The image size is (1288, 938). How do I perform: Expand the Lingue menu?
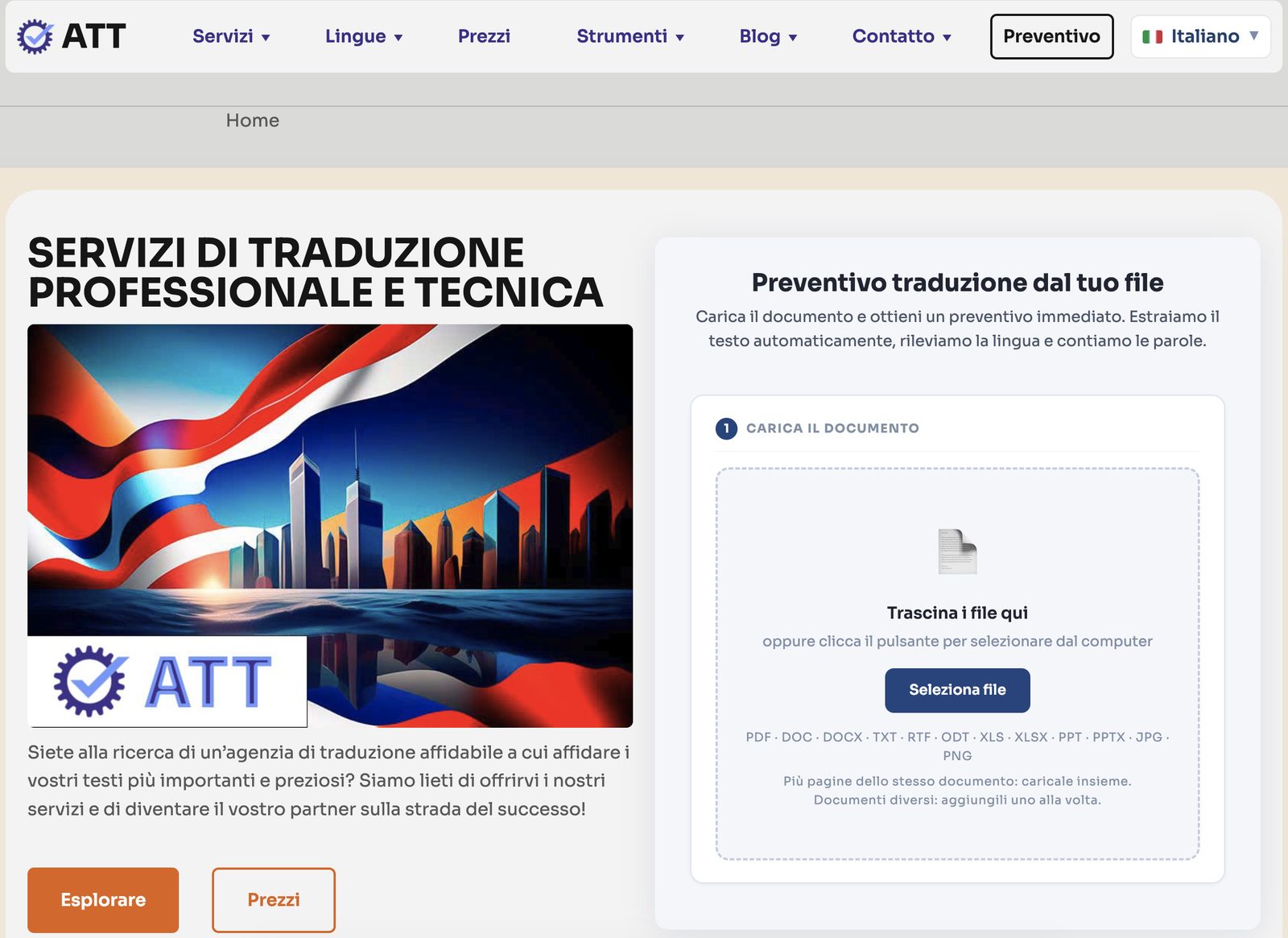tap(364, 36)
